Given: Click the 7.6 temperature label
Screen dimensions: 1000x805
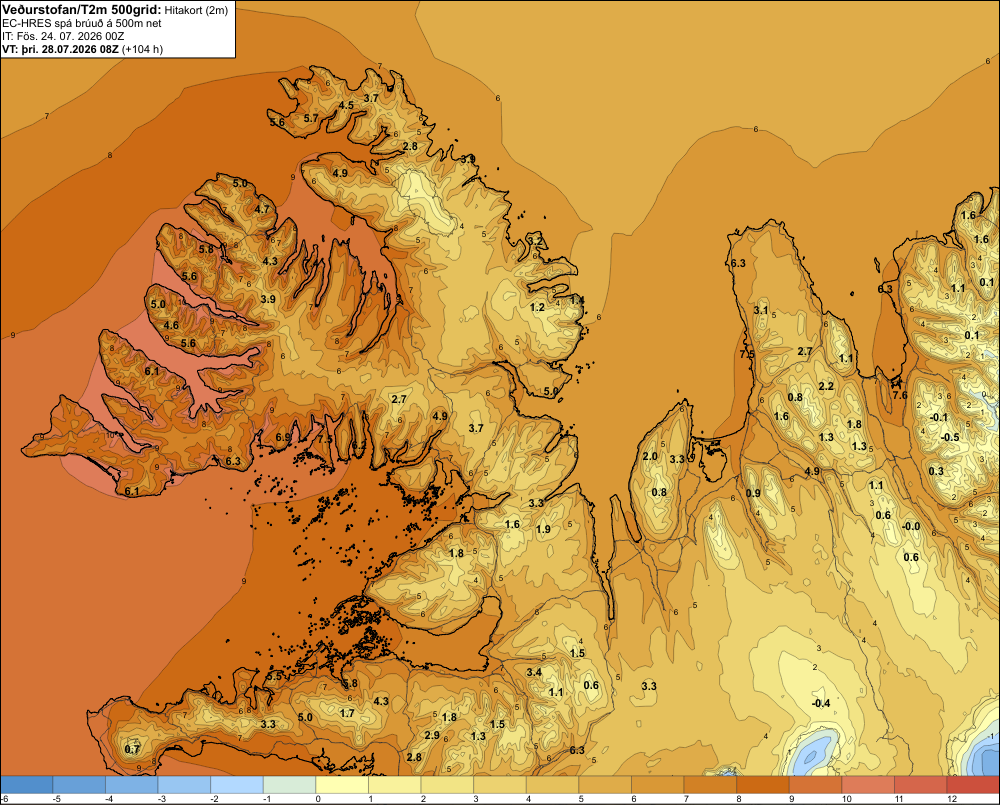Looking at the screenshot, I should tap(899, 395).
